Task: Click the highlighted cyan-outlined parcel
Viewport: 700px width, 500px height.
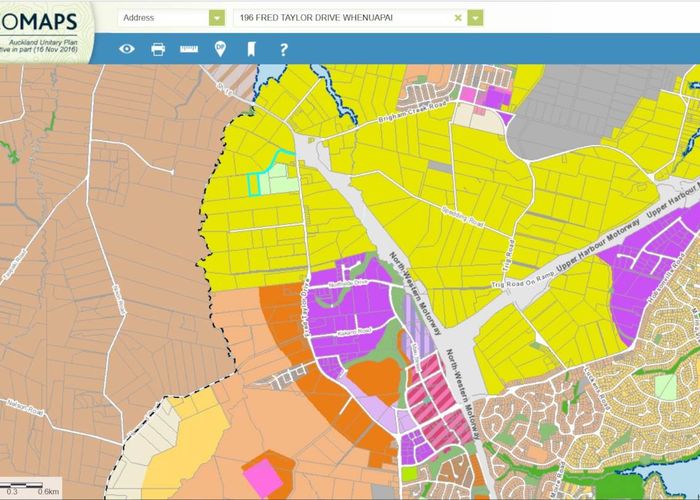Action: tap(254, 185)
